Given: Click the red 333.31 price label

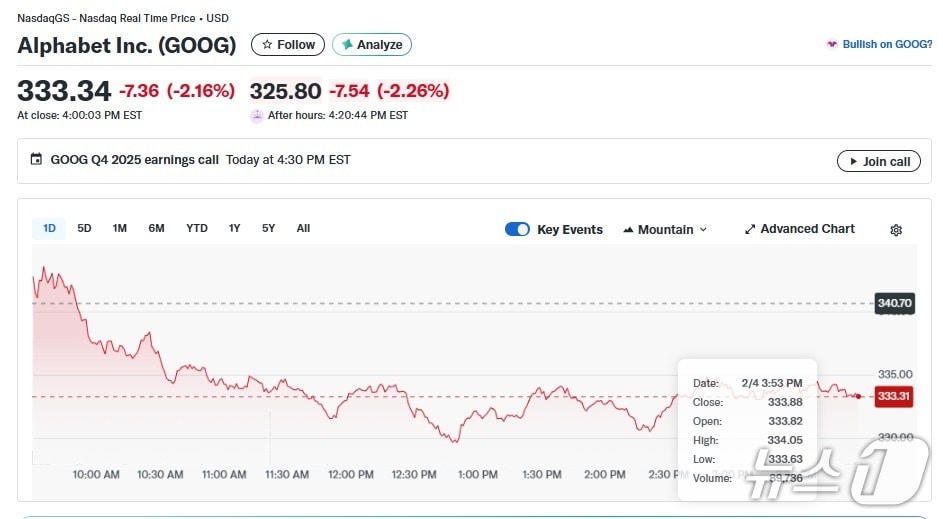Looking at the screenshot, I should pyautogui.click(x=893, y=397).
